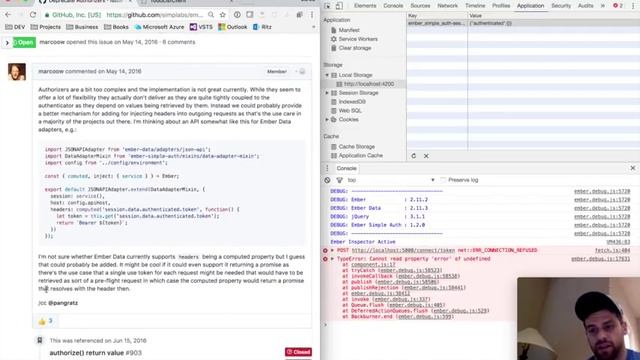Viewport: 640px width, 360px height.
Task: Open the Microsoft Azure bookmark
Action: (x=159, y=27)
